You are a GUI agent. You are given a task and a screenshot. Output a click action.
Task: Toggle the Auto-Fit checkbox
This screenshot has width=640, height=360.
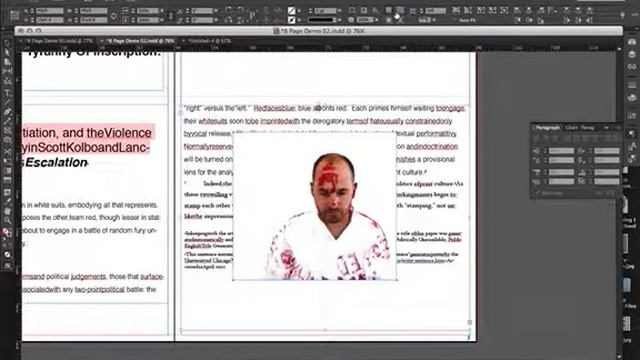pyautogui.click(x=456, y=20)
